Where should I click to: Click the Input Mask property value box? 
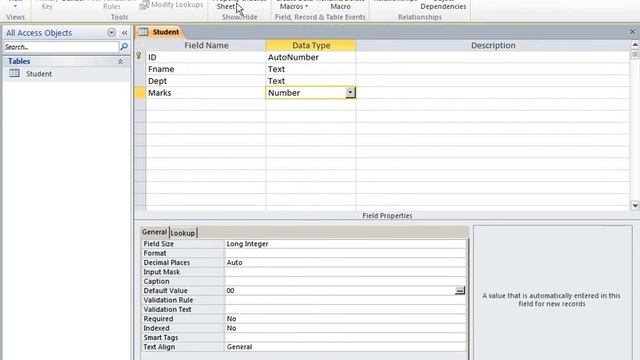pyautogui.click(x=345, y=272)
